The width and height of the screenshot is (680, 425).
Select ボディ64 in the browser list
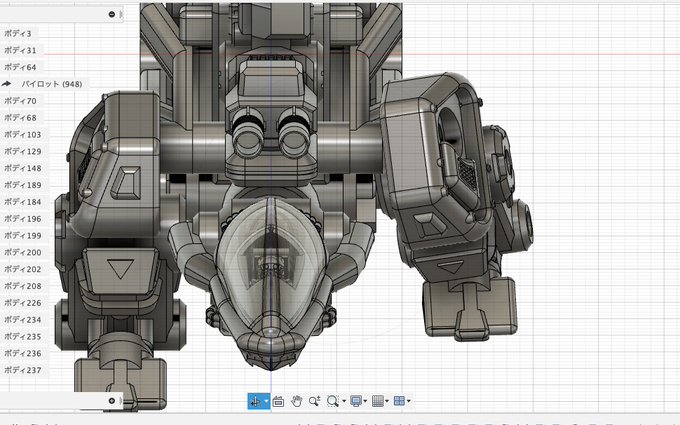click(x=20, y=67)
